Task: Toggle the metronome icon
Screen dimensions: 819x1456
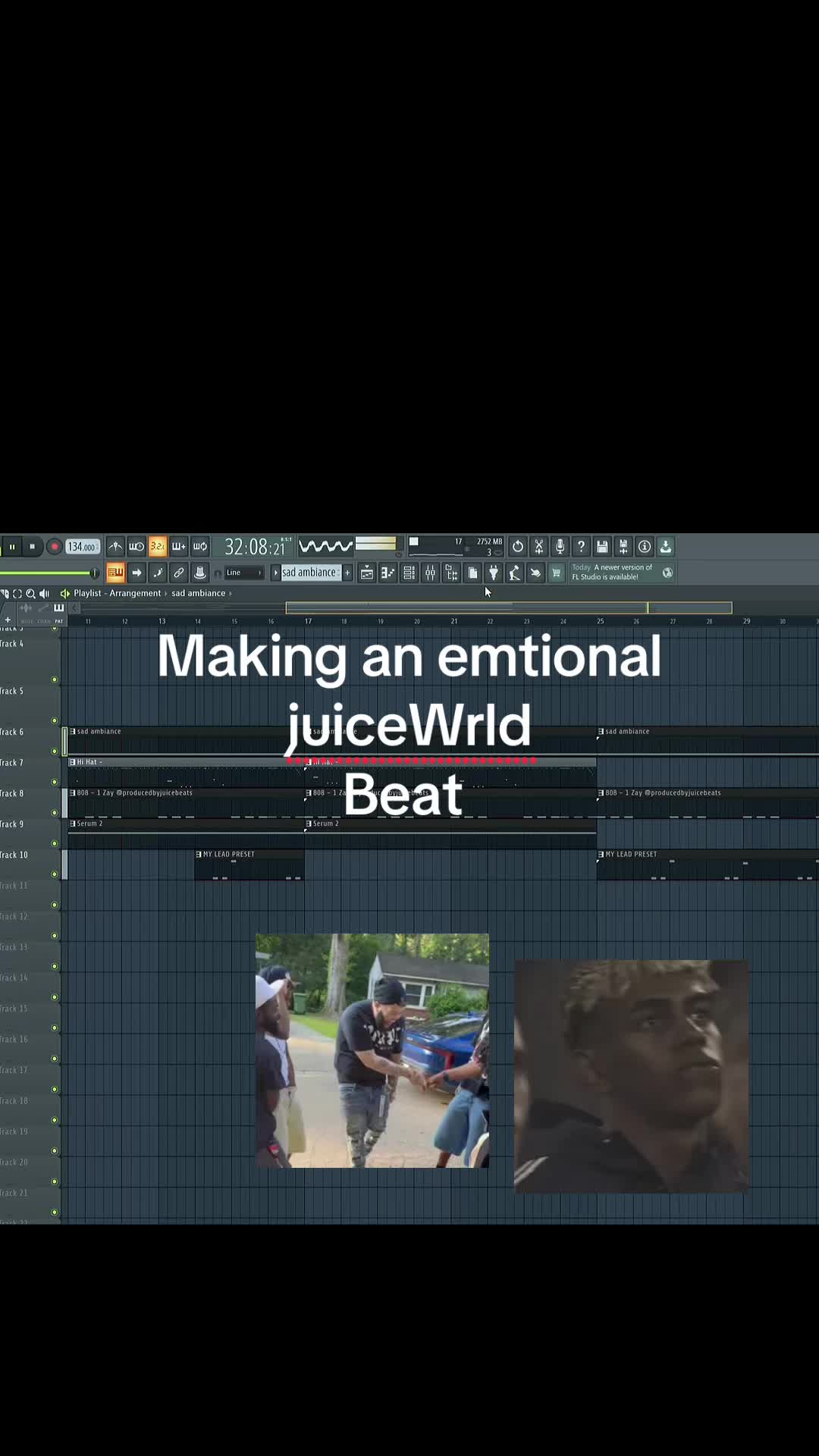Action: tap(115, 546)
